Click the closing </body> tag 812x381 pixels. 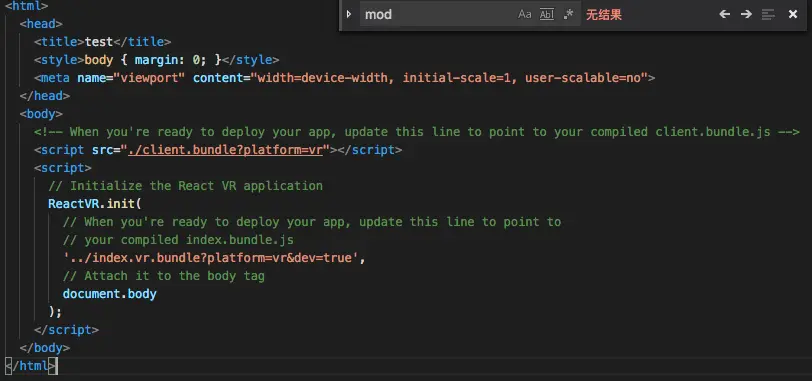pyautogui.click(x=45, y=348)
